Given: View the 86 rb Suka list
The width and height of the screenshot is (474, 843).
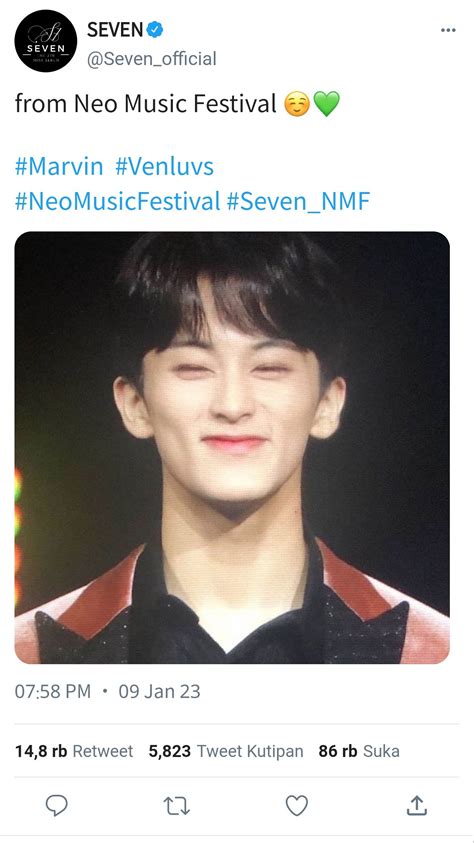Looking at the screenshot, I should pos(359,751).
